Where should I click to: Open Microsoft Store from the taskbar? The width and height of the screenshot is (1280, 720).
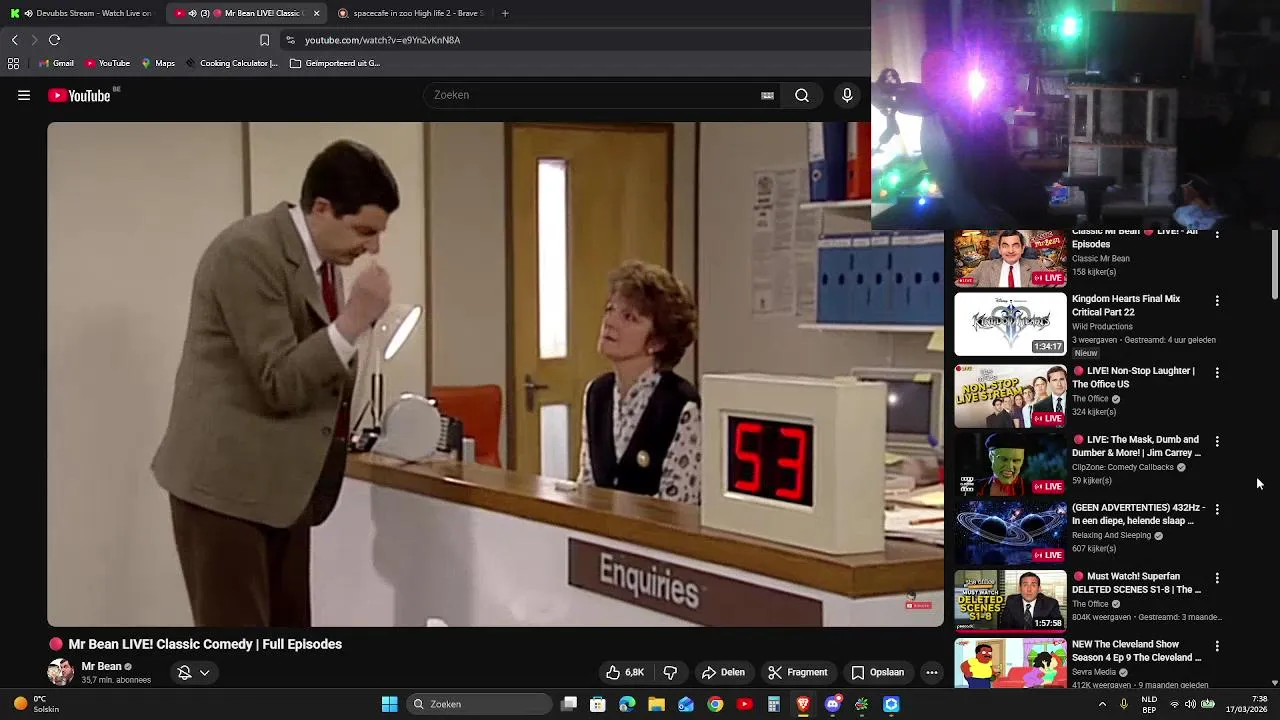(x=598, y=704)
